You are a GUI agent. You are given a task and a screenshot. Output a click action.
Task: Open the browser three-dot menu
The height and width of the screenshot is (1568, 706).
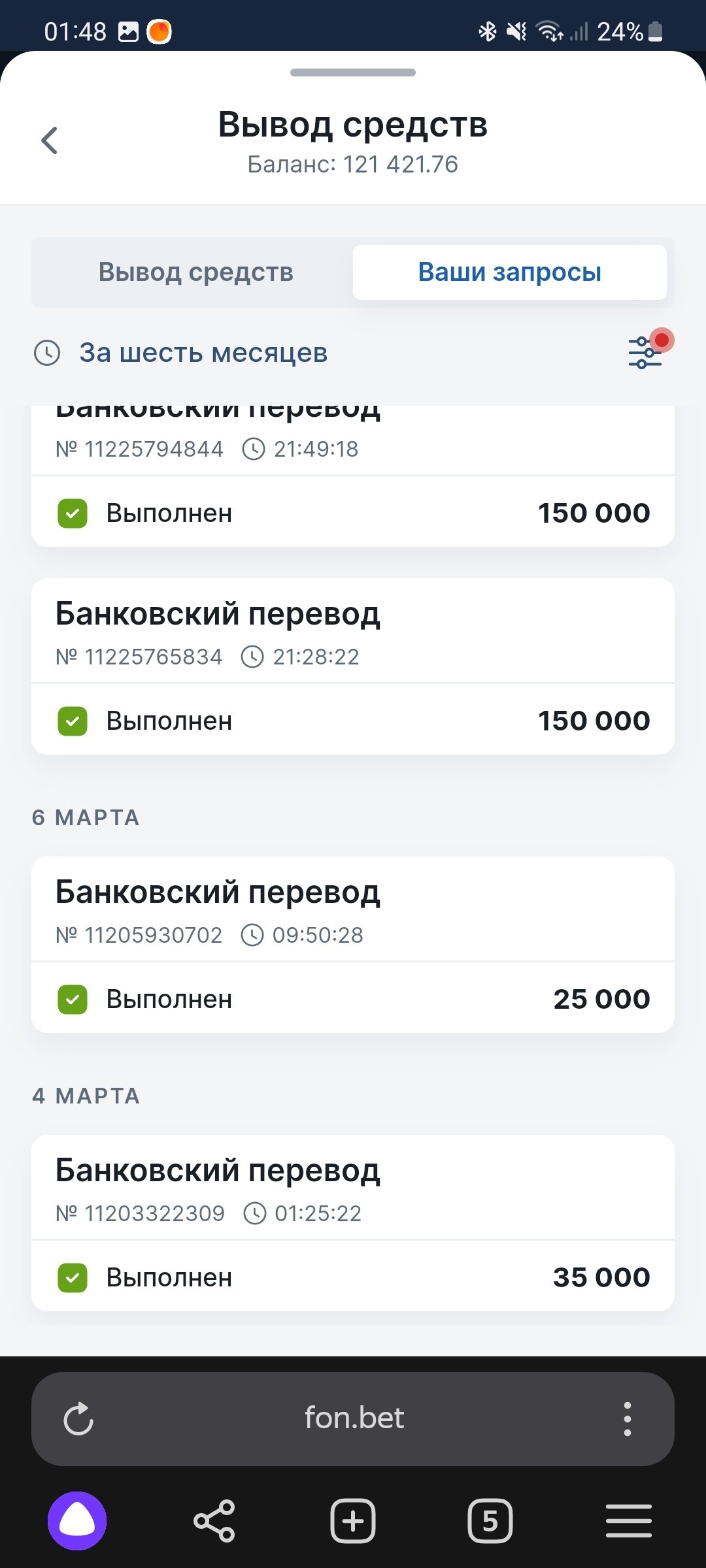627,1418
